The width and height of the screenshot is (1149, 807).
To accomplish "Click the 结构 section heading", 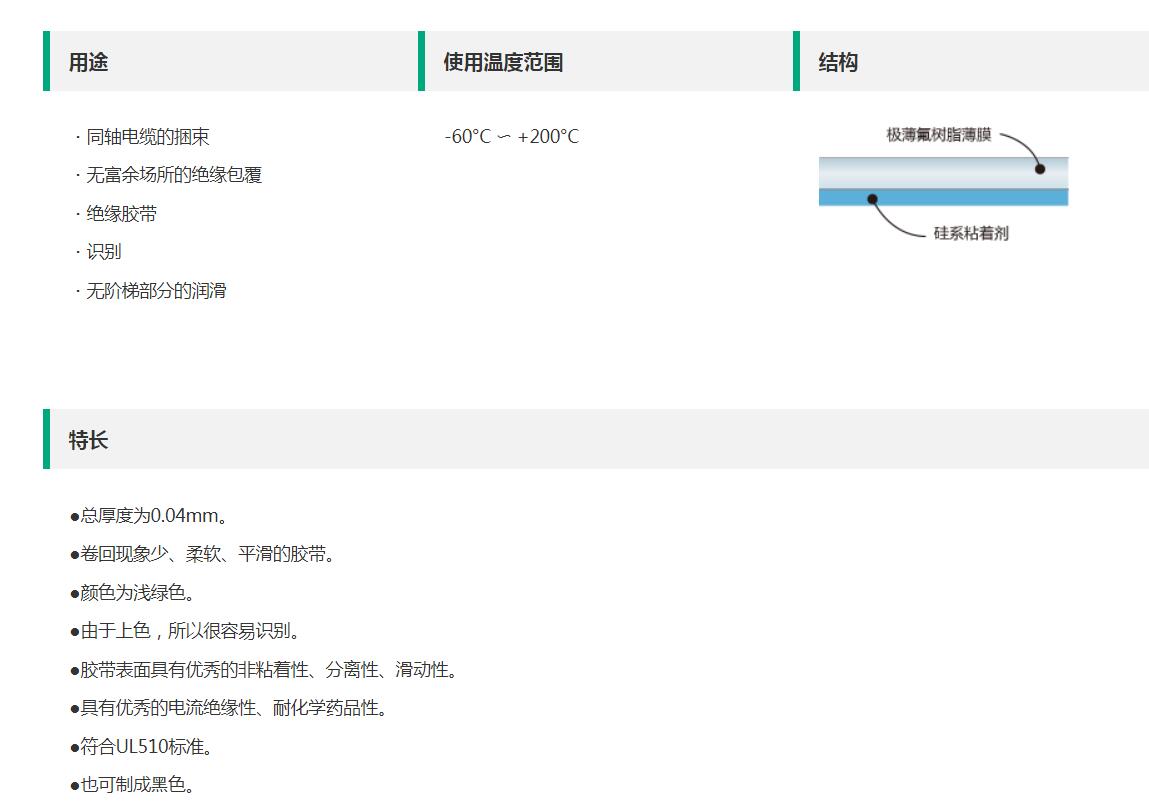I will [x=838, y=62].
